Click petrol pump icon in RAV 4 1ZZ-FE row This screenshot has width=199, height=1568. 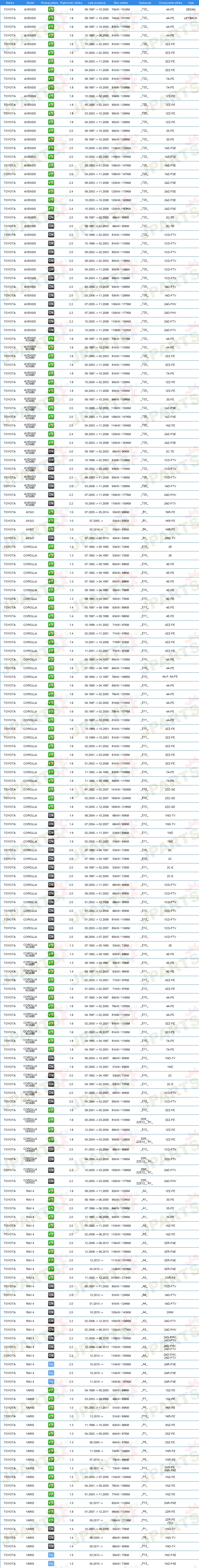pos(51,1191)
